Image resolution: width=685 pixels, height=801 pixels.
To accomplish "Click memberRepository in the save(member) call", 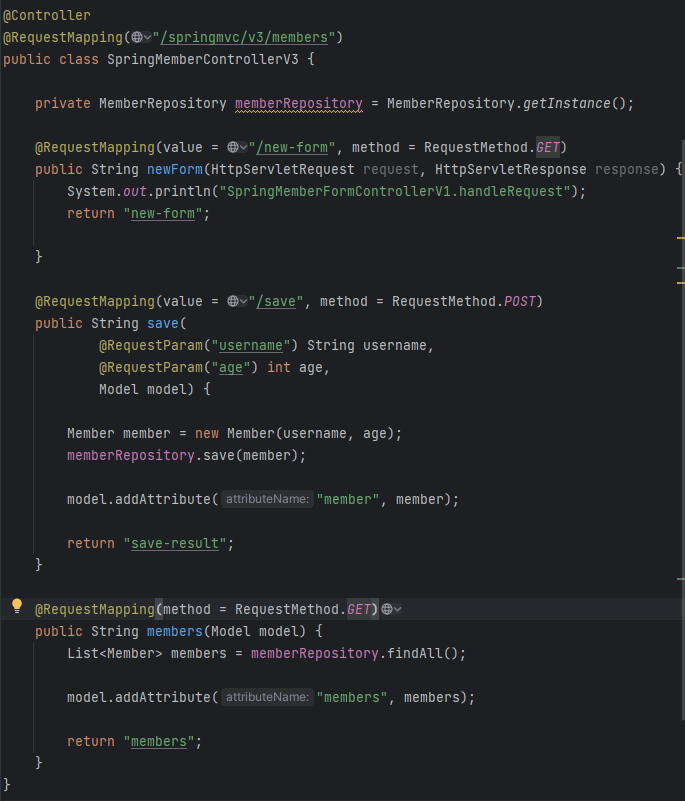I will (131, 456).
